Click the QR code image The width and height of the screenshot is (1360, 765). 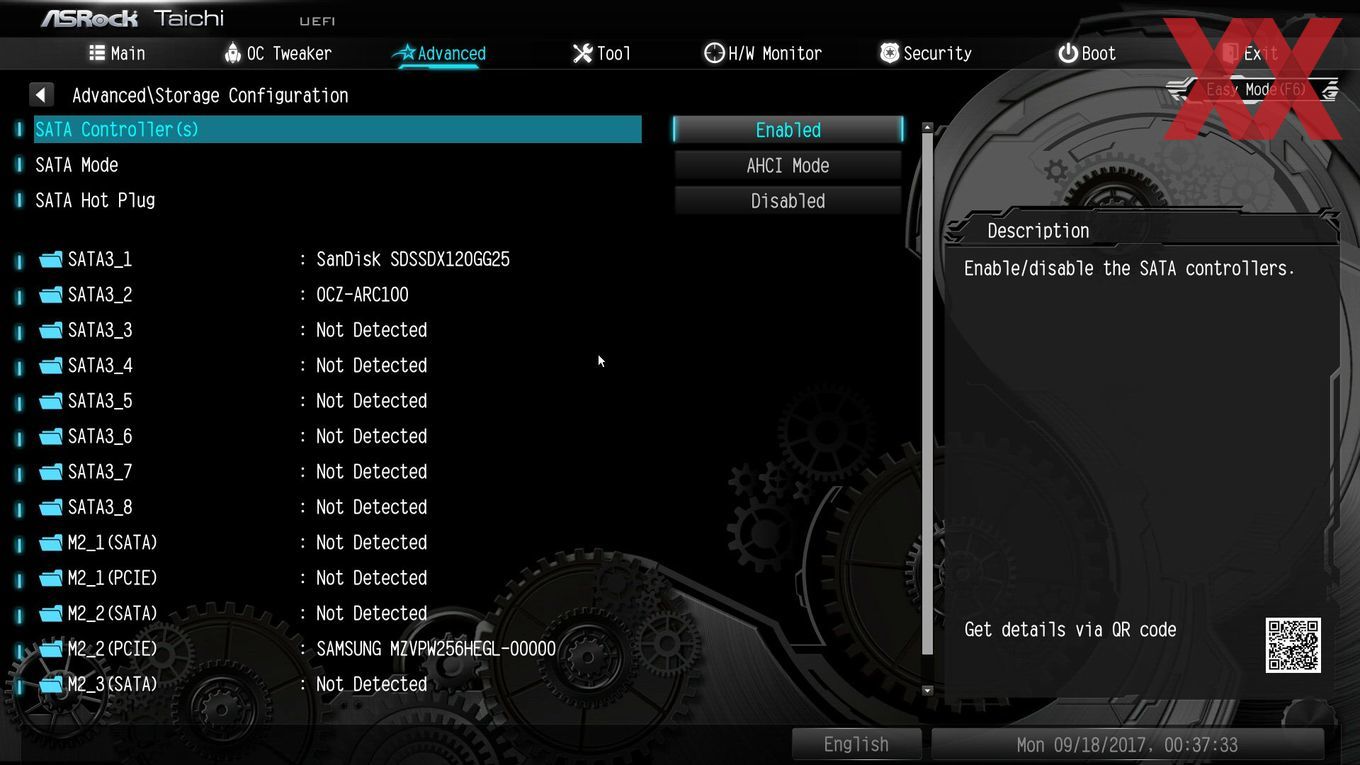pos(1293,645)
